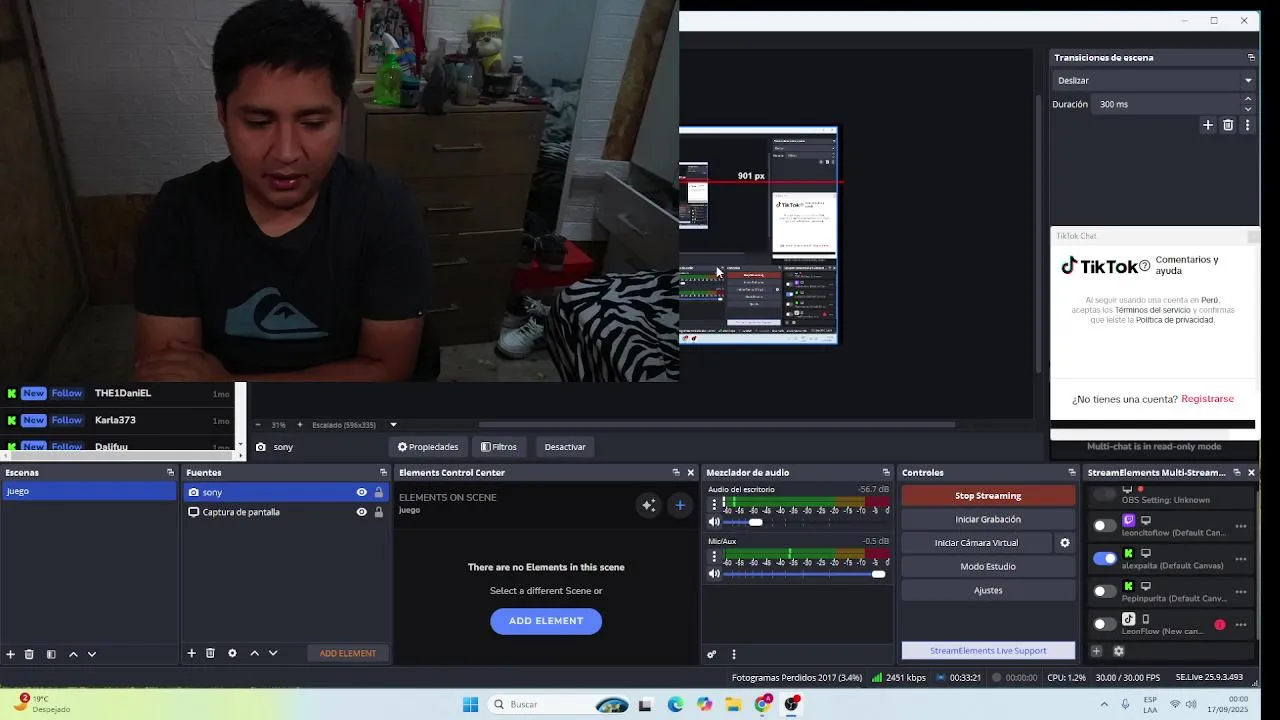Delete selected scene with trash icon in Escenas
This screenshot has width=1280, height=720.
(x=29, y=654)
